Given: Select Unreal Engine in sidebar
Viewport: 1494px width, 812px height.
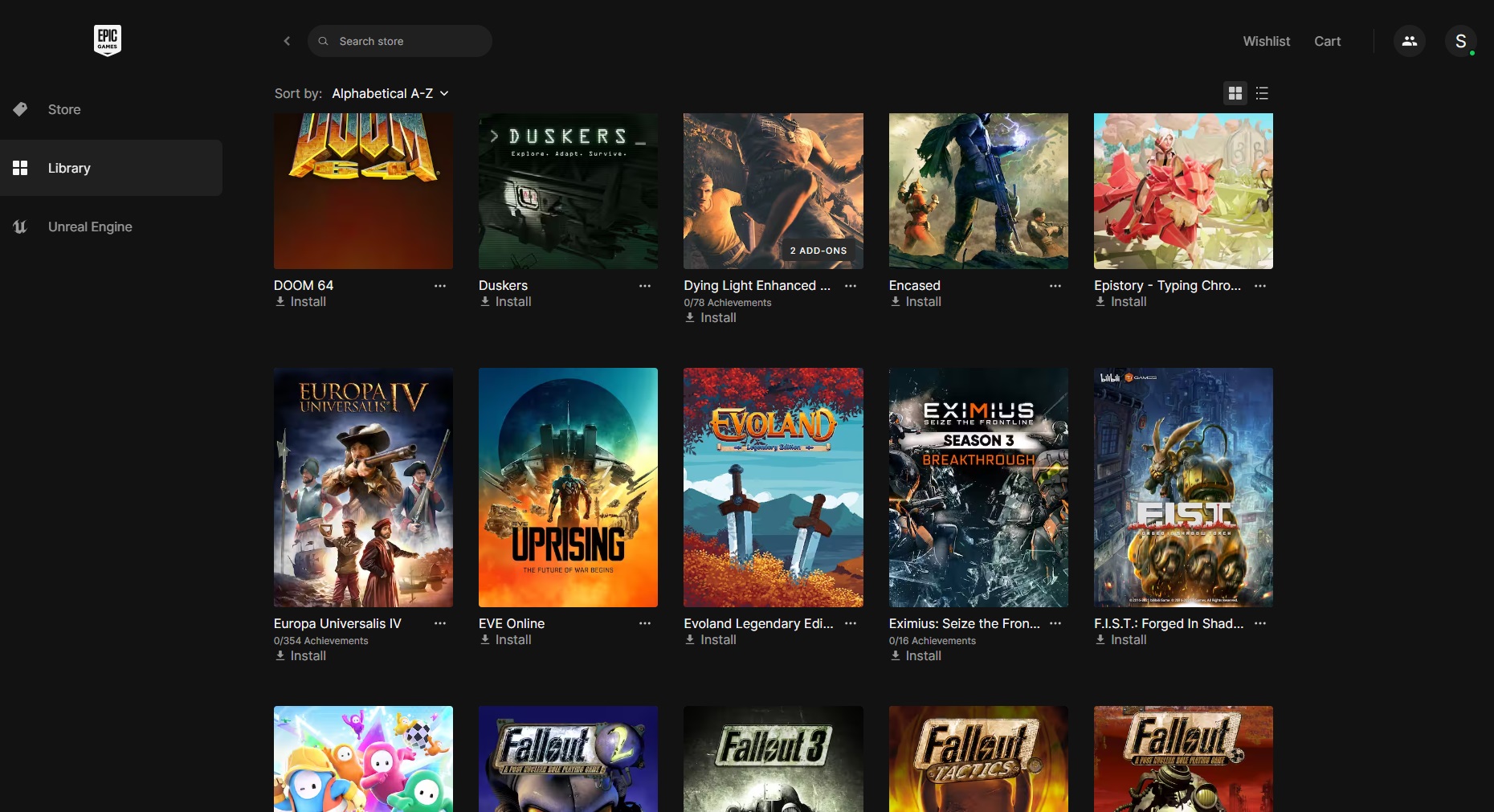Looking at the screenshot, I should tap(90, 226).
